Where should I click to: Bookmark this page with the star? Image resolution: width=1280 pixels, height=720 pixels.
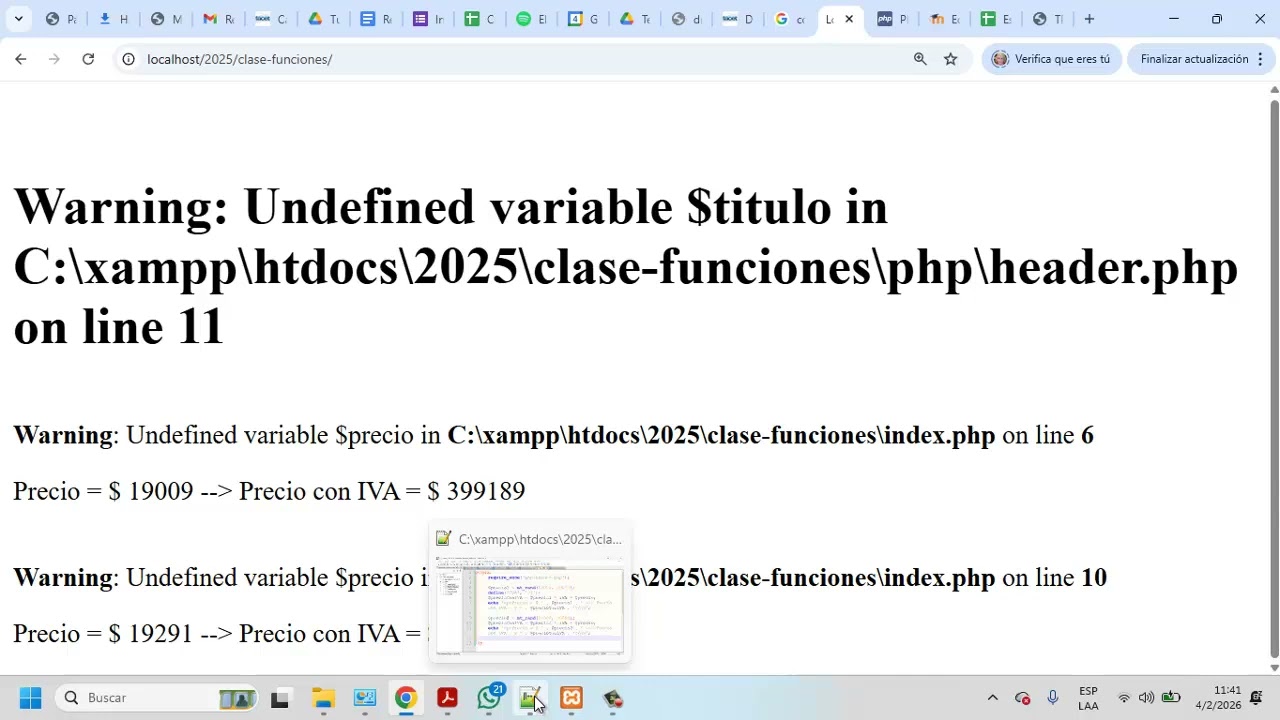951,59
